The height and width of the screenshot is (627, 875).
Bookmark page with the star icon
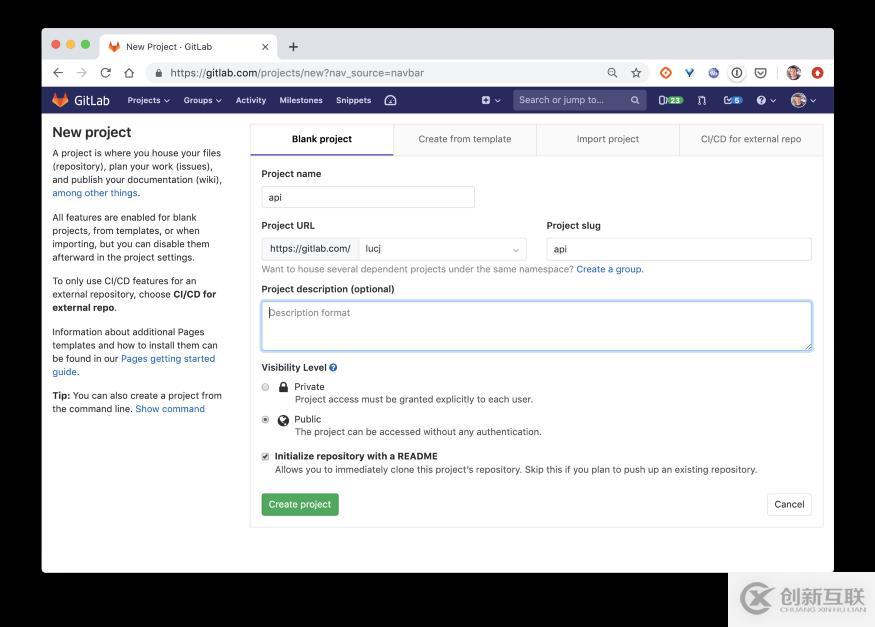point(636,73)
